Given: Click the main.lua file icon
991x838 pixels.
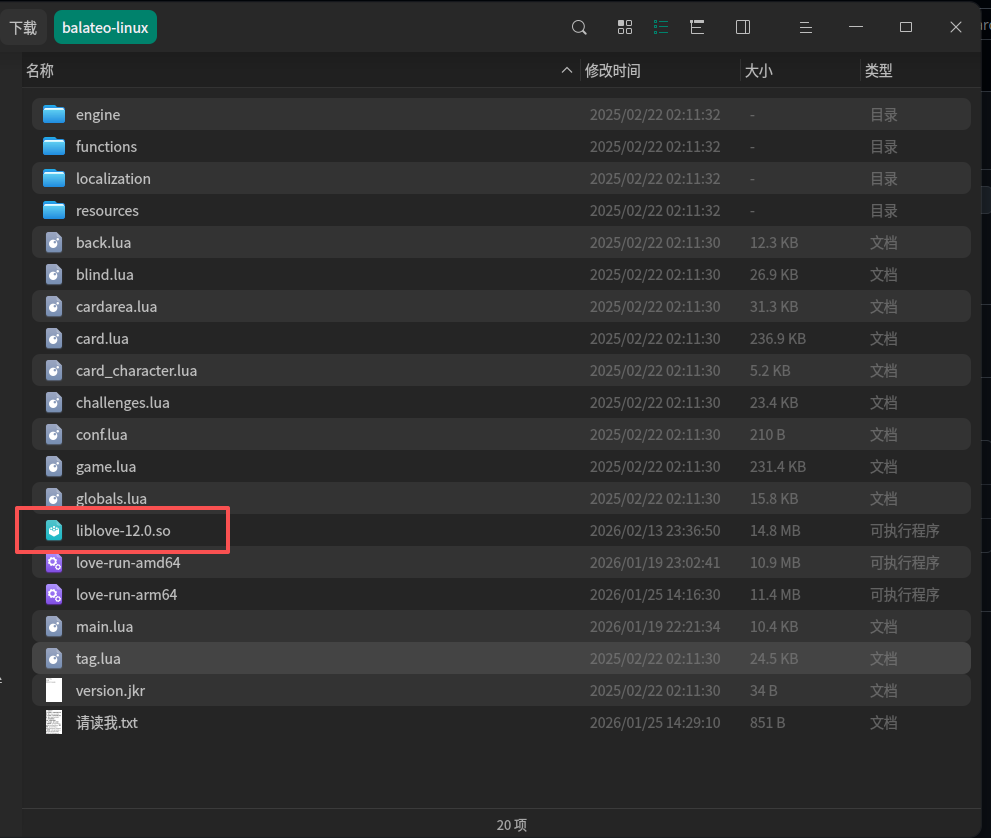Looking at the screenshot, I should (x=54, y=627).
